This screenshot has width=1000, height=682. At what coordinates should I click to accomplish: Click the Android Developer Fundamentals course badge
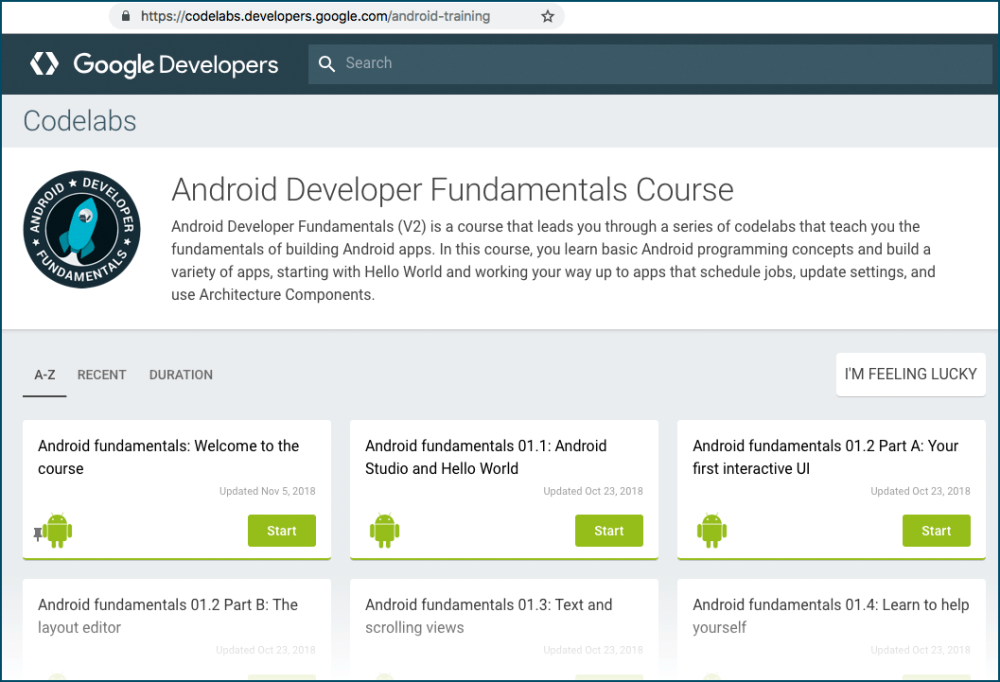81,228
